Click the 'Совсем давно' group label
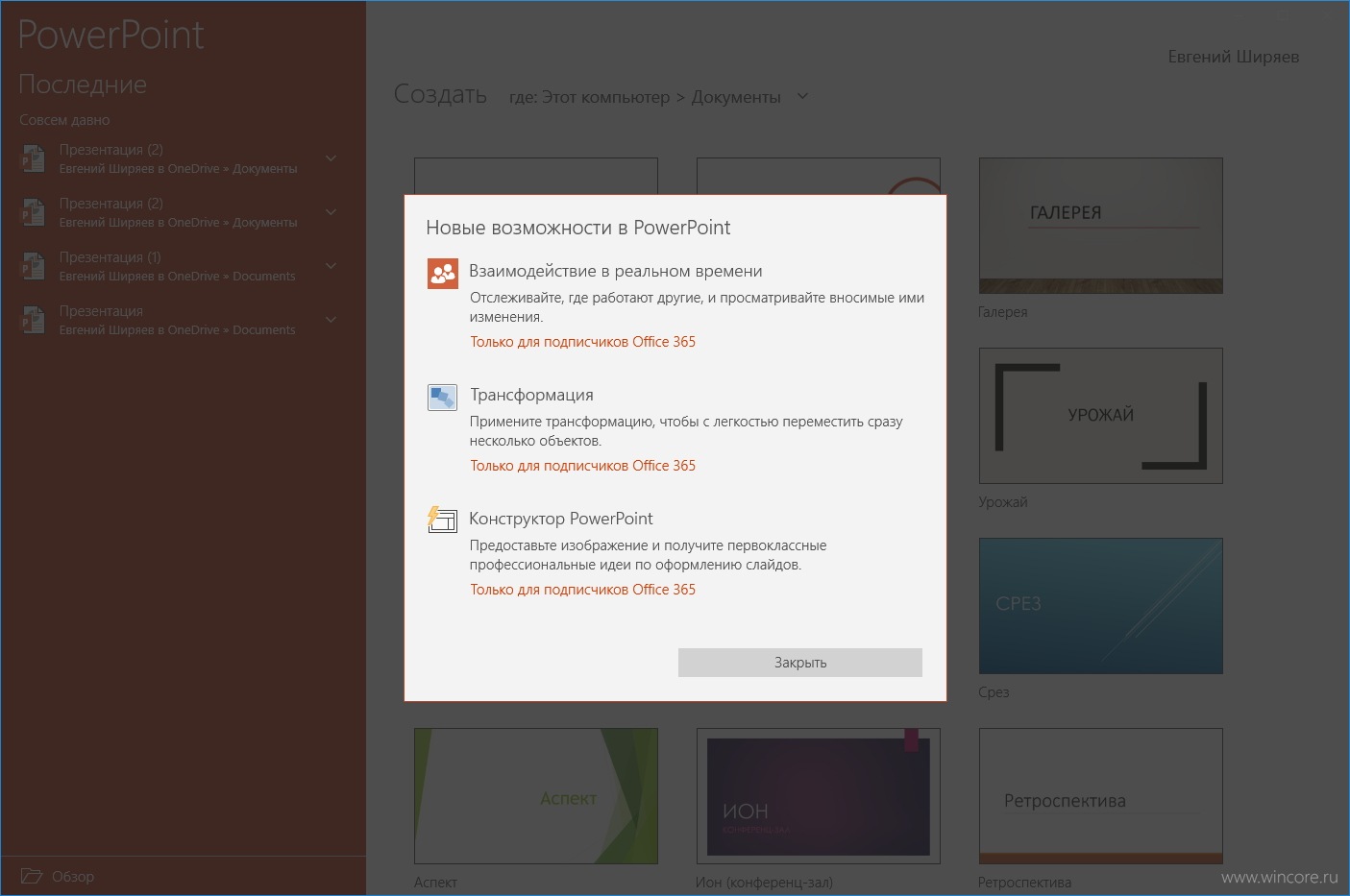This screenshot has height=896, width=1350. [x=64, y=120]
